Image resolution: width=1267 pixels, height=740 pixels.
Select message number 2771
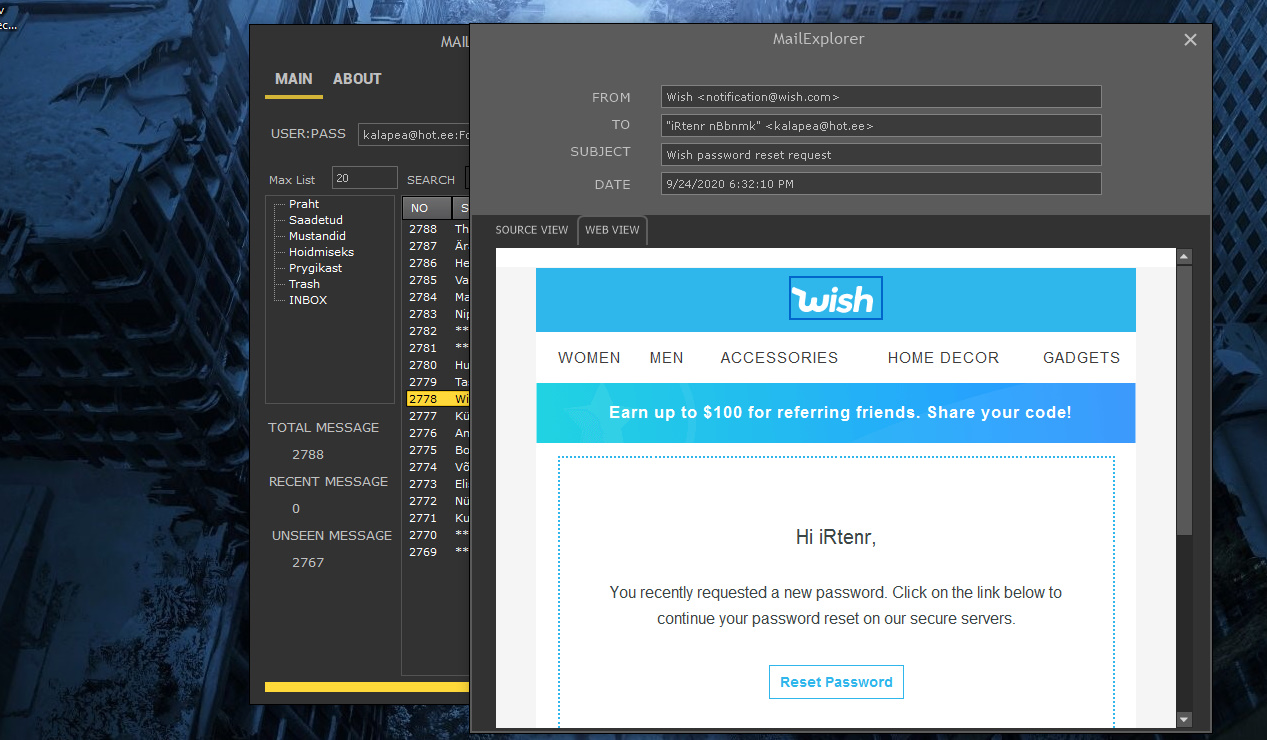click(437, 518)
